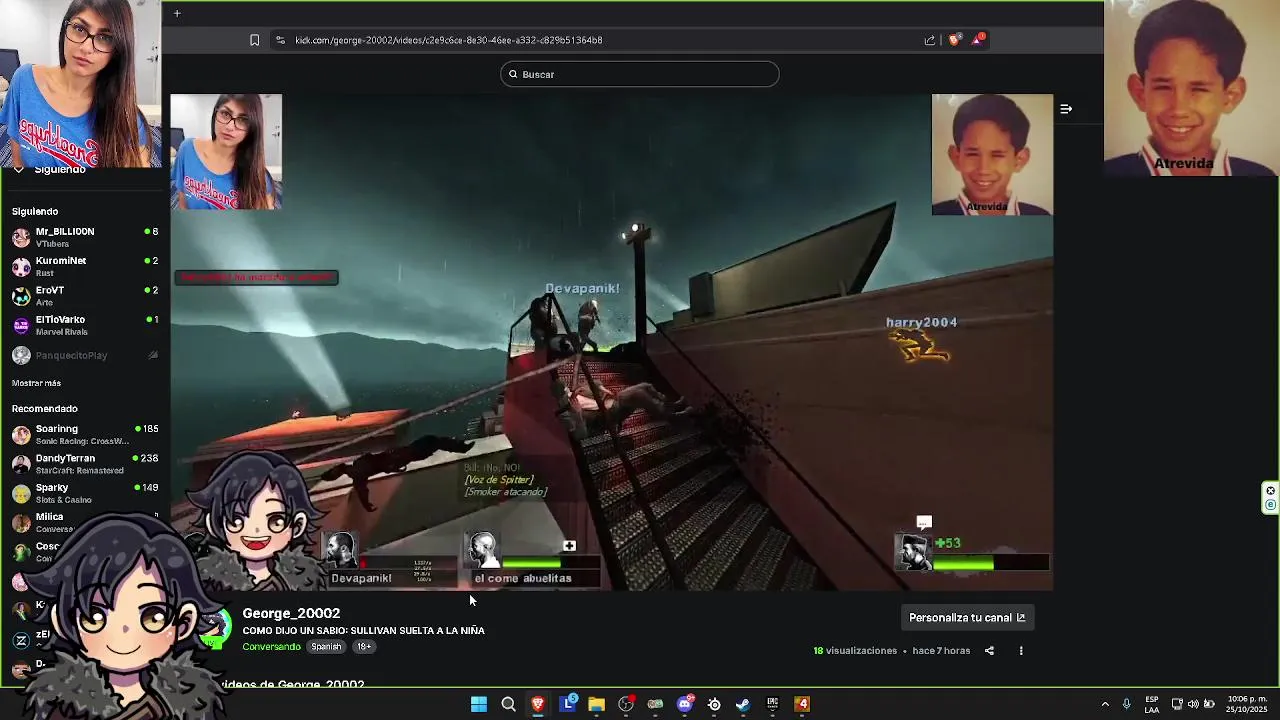1280x720 pixels.
Task: Show hidden system tray icons
Action: tap(1105, 704)
